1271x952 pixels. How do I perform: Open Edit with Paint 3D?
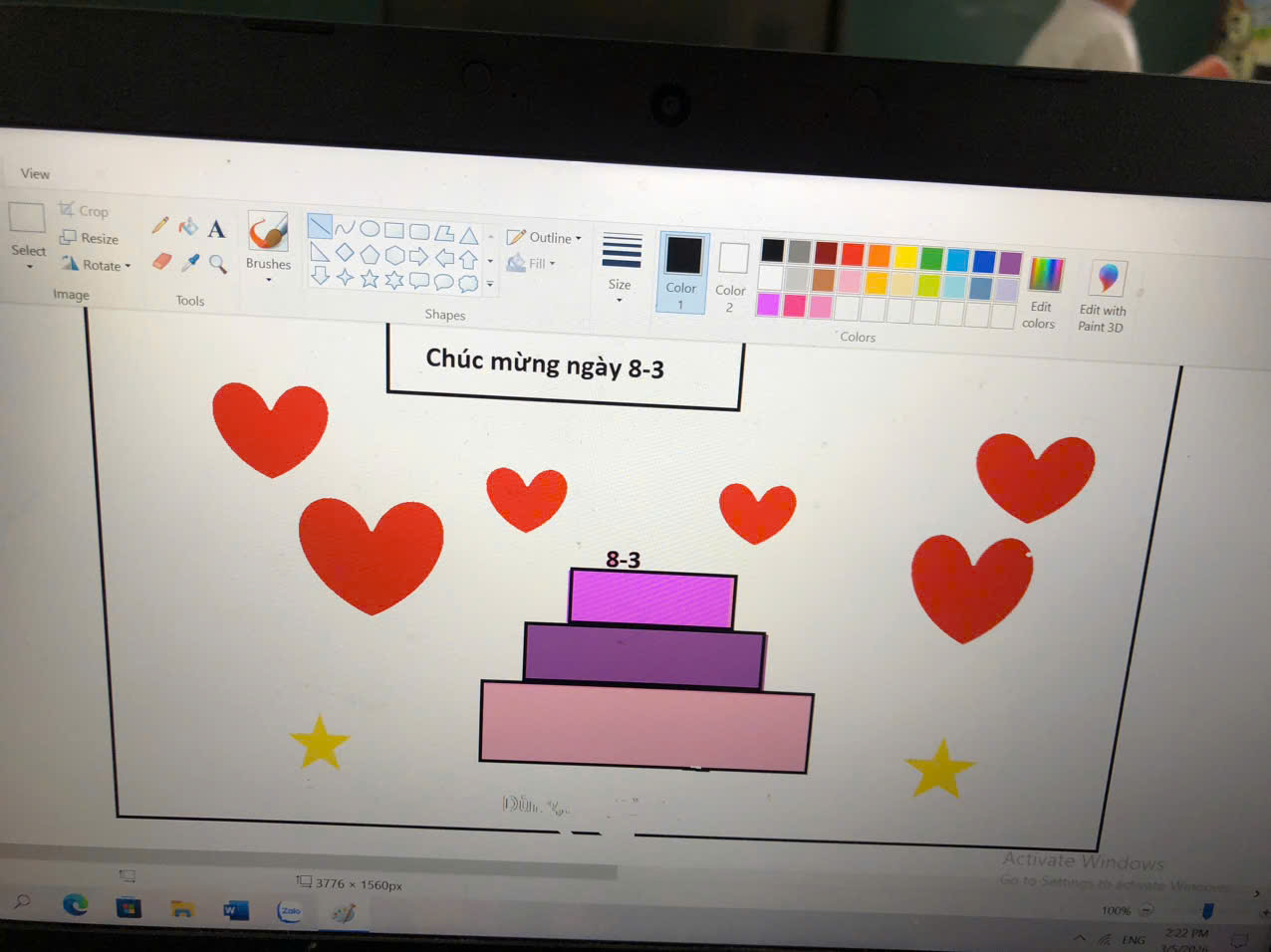tap(1103, 295)
